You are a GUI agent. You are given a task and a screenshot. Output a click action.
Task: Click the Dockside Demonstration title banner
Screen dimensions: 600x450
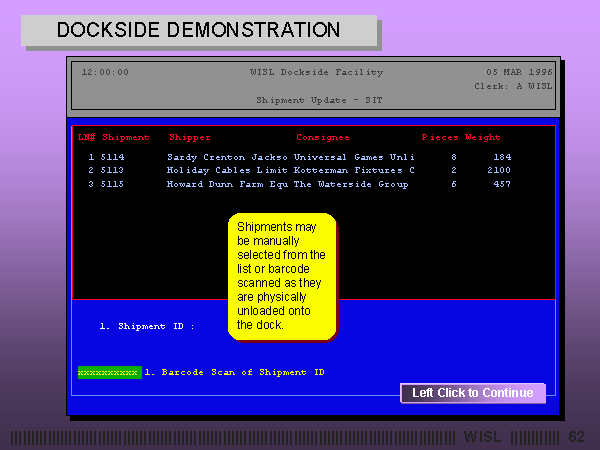pyautogui.click(x=199, y=30)
